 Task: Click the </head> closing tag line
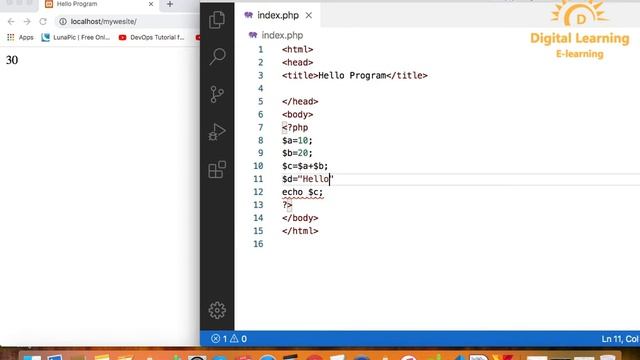300,101
